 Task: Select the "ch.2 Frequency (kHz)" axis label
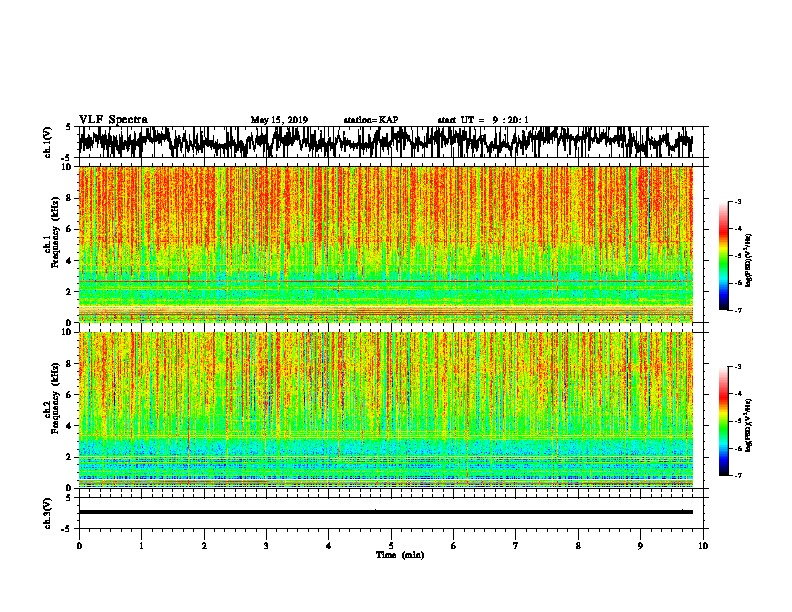(52, 398)
